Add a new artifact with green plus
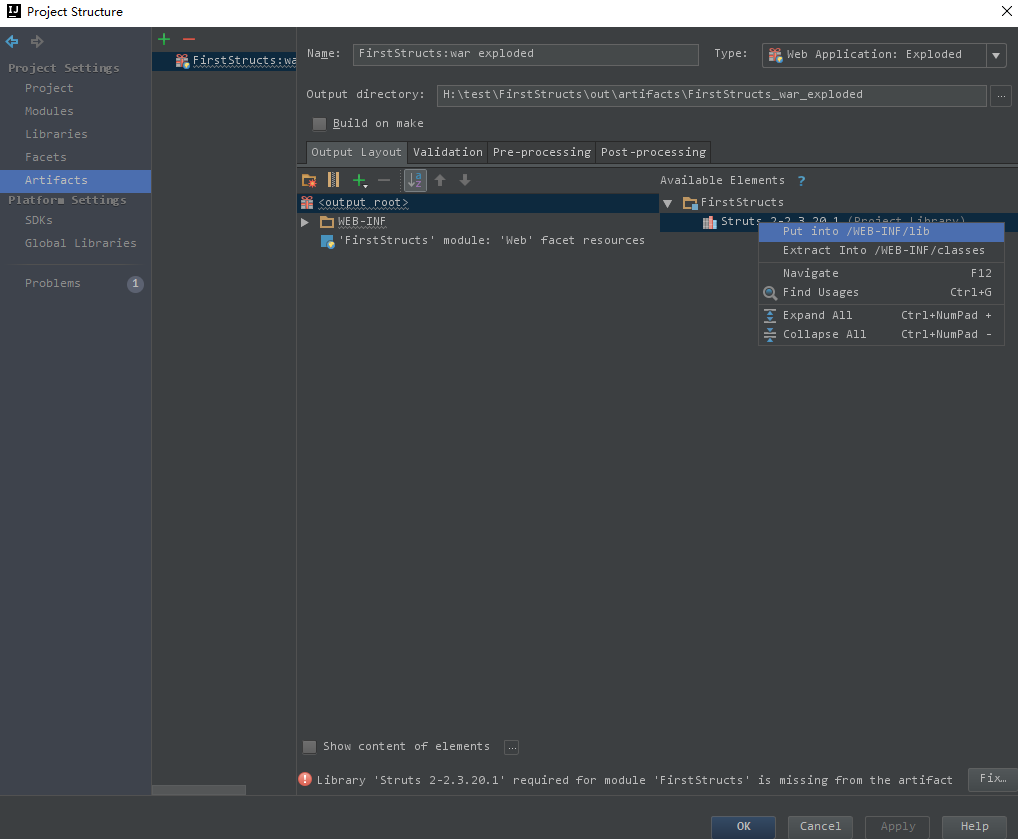1018x839 pixels. [164, 40]
